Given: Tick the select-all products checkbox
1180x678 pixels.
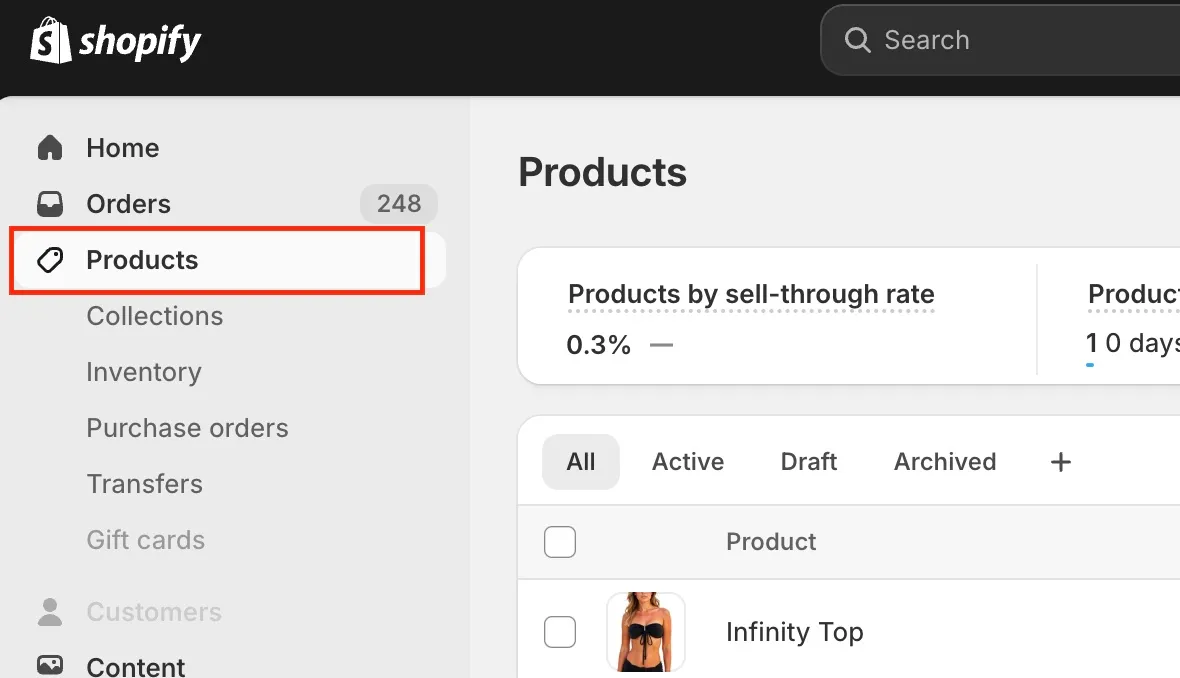Looking at the screenshot, I should 560,542.
